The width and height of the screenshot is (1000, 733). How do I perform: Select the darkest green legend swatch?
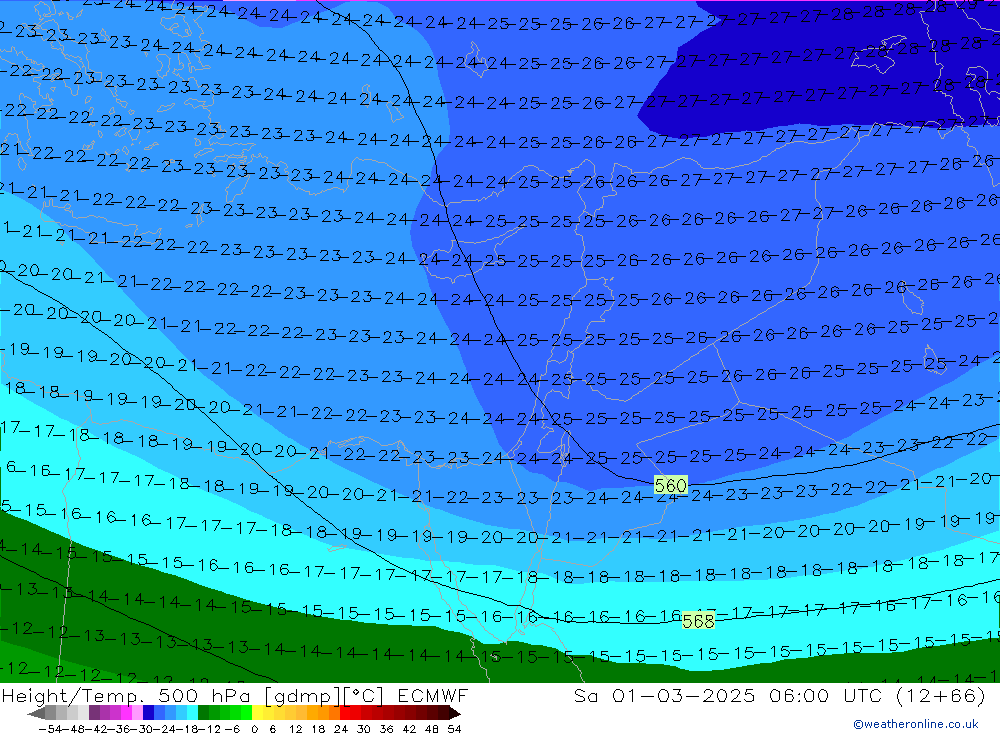(203, 713)
